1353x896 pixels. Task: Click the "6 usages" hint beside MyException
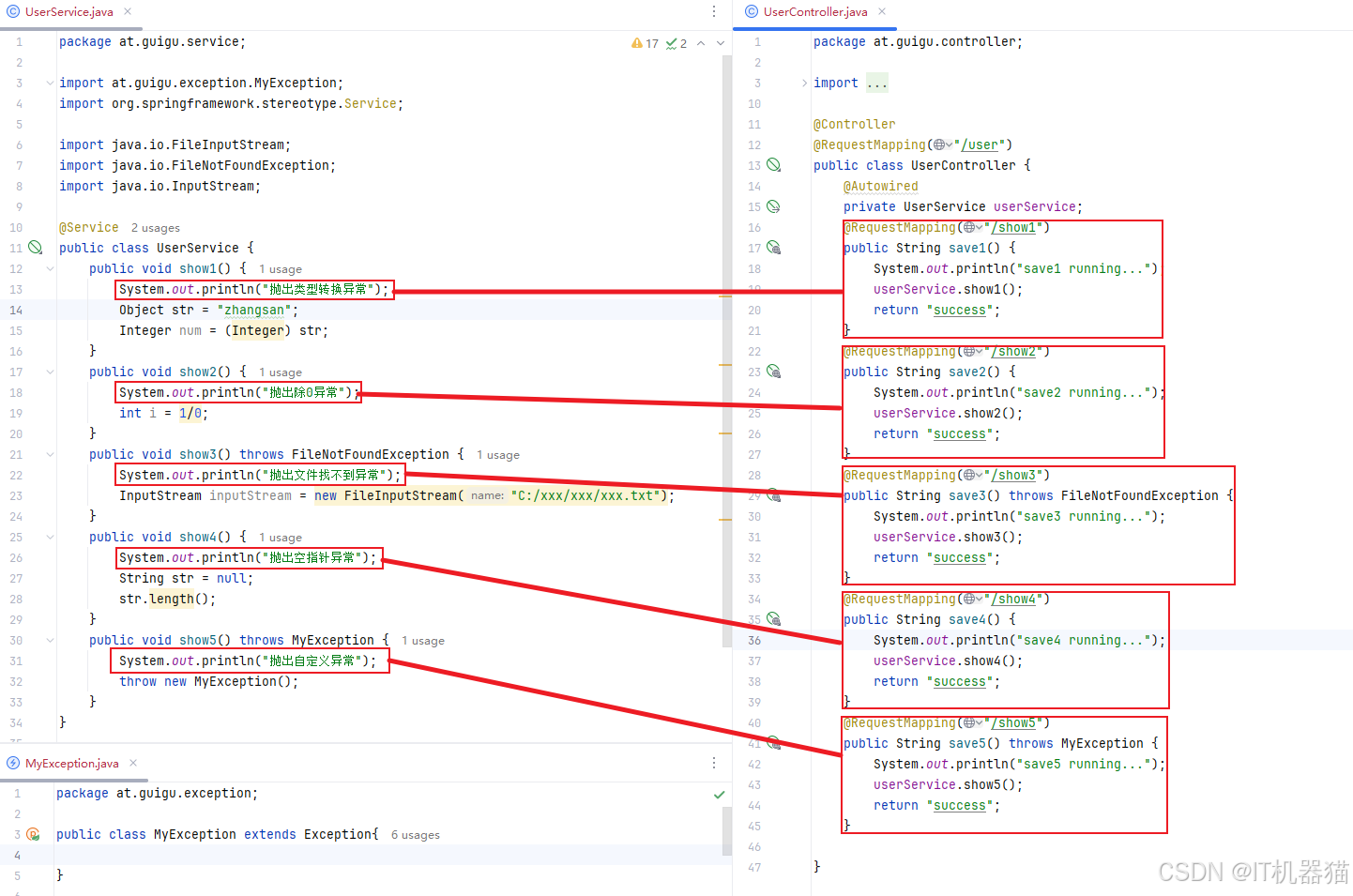(x=415, y=835)
